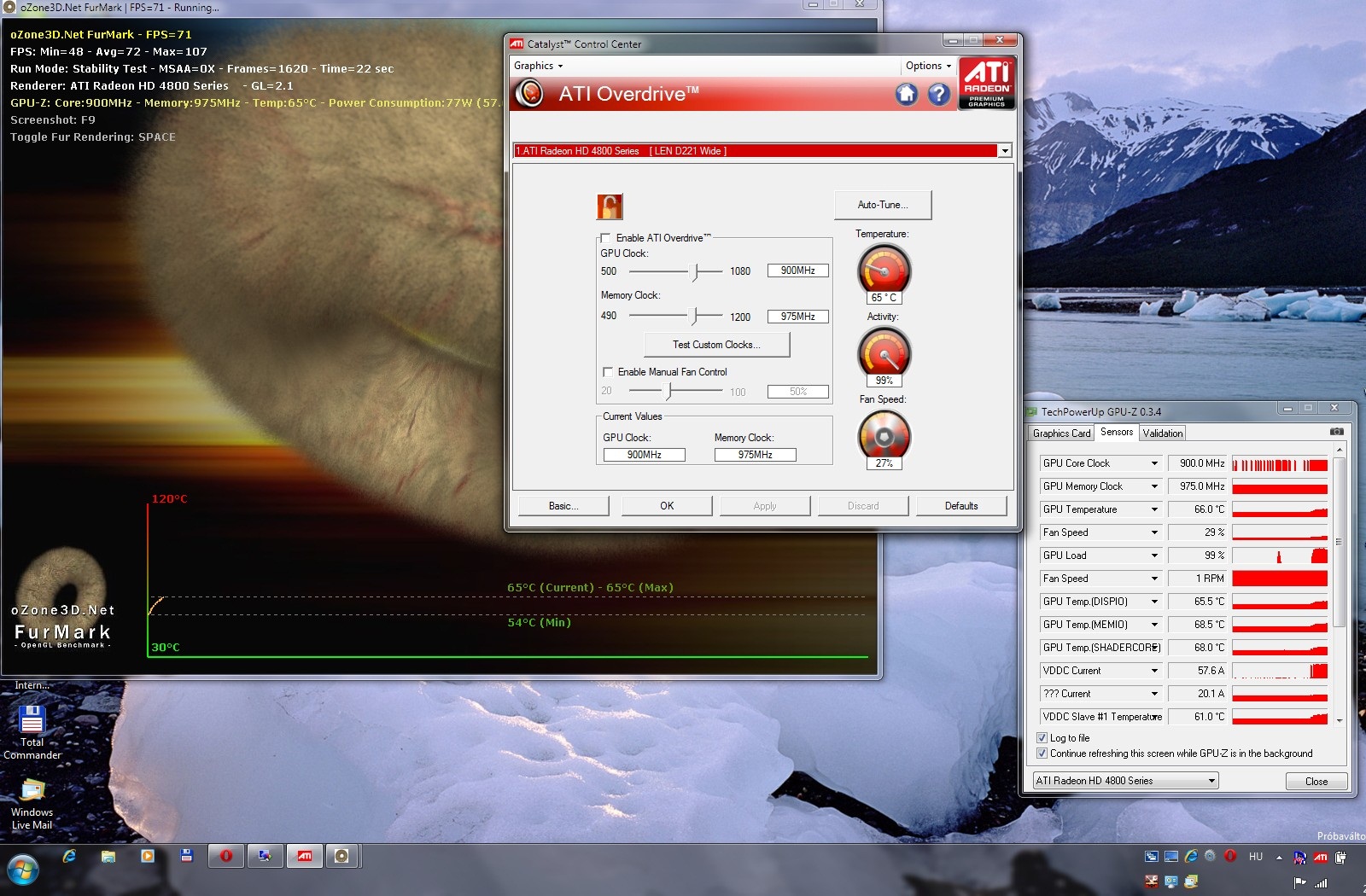Switch to Opera taskbar button

click(226, 856)
